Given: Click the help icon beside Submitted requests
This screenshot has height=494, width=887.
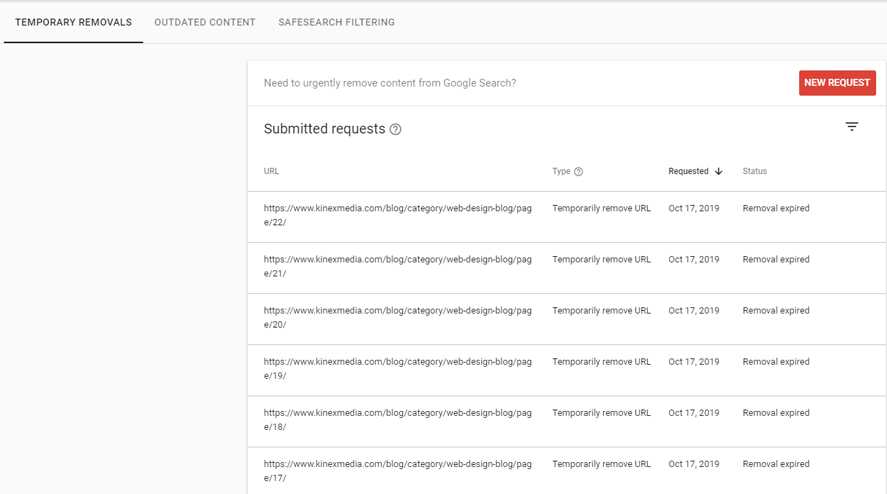Looking at the screenshot, I should [395, 129].
